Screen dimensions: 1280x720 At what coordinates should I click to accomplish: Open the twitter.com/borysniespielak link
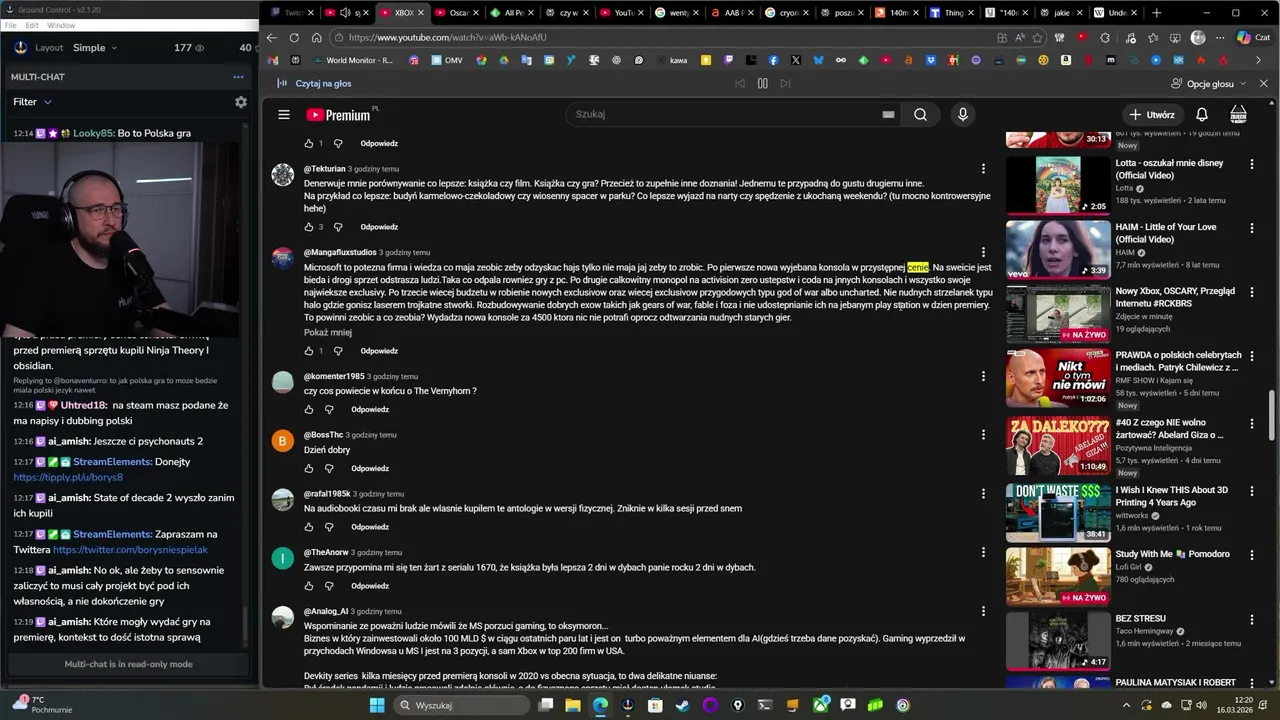click(x=130, y=550)
